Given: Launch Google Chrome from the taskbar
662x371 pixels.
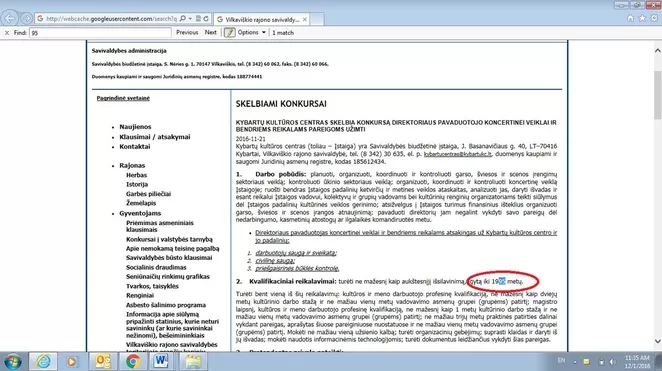Looking at the screenshot, I should [x=133, y=362].
